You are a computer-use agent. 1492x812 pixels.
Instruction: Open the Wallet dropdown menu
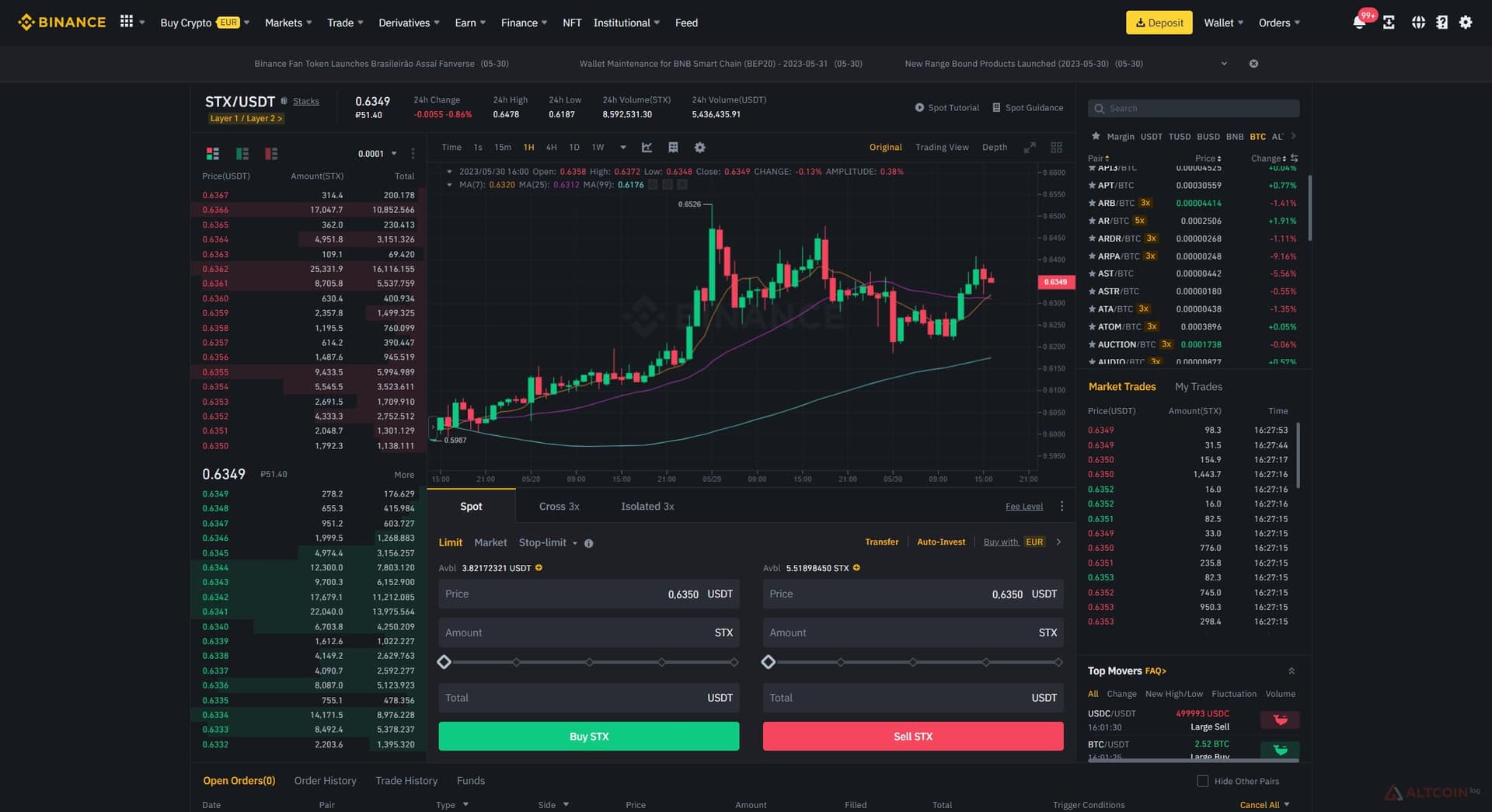tap(1223, 23)
